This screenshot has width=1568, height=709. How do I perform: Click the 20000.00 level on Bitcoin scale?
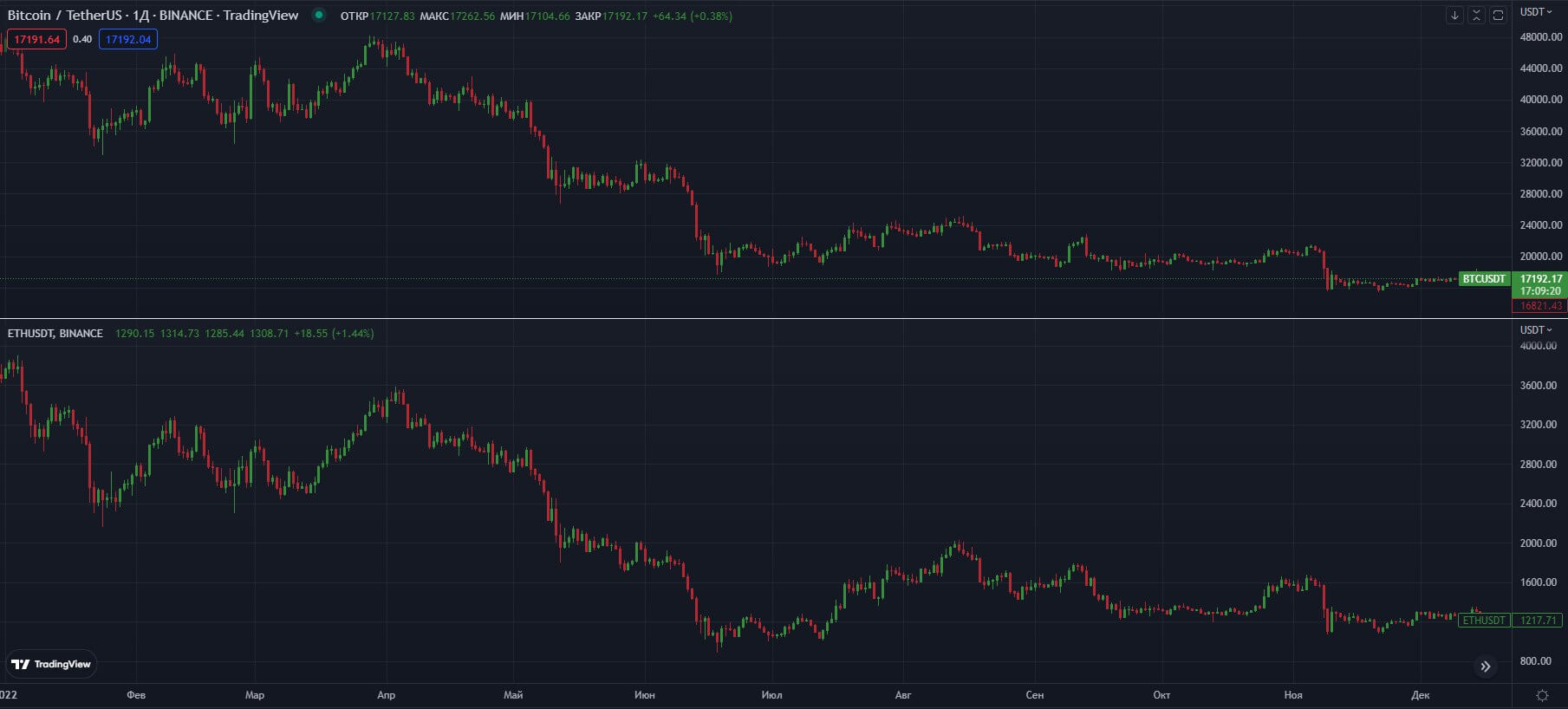pyautogui.click(x=1541, y=257)
